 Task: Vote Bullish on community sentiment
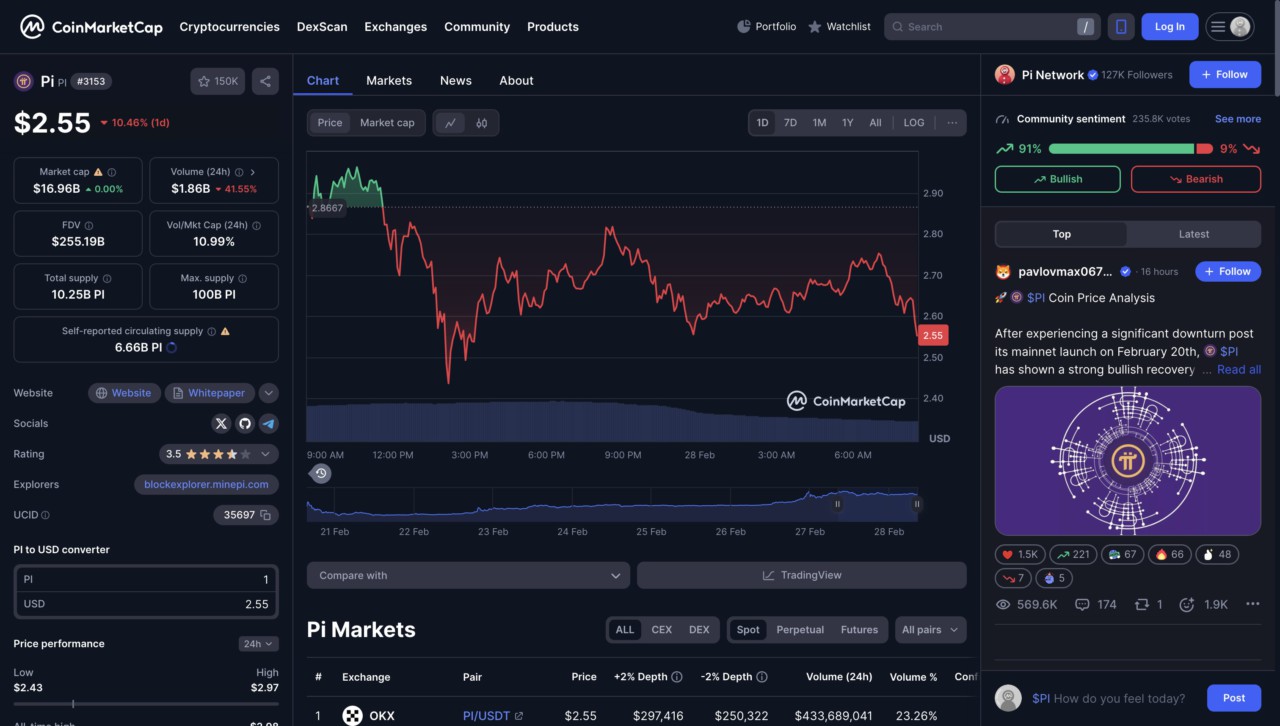pos(1058,179)
